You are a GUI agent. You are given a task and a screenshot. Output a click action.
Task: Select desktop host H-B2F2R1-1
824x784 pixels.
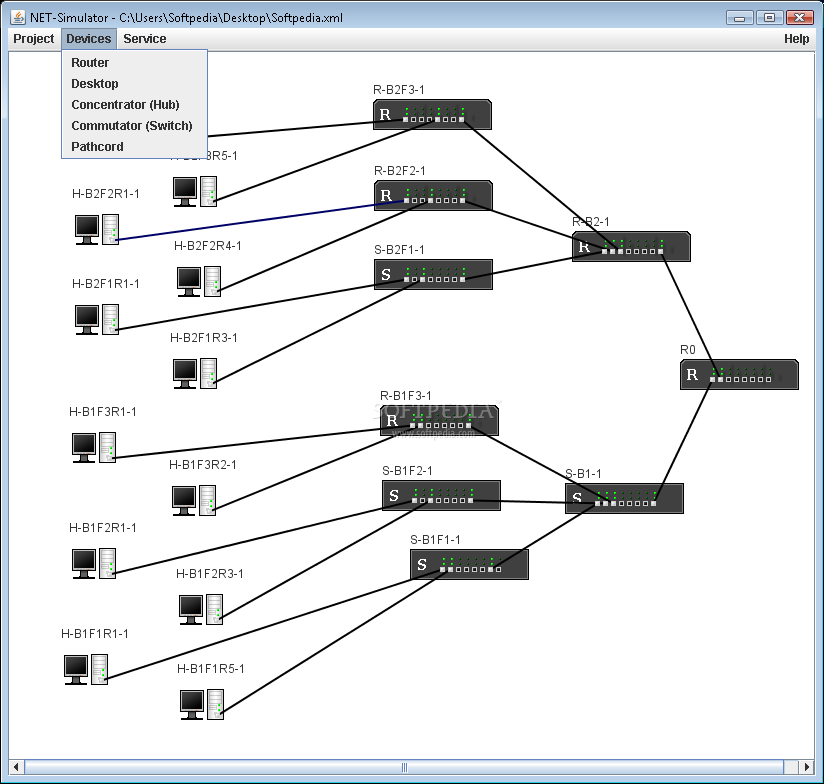[97, 230]
